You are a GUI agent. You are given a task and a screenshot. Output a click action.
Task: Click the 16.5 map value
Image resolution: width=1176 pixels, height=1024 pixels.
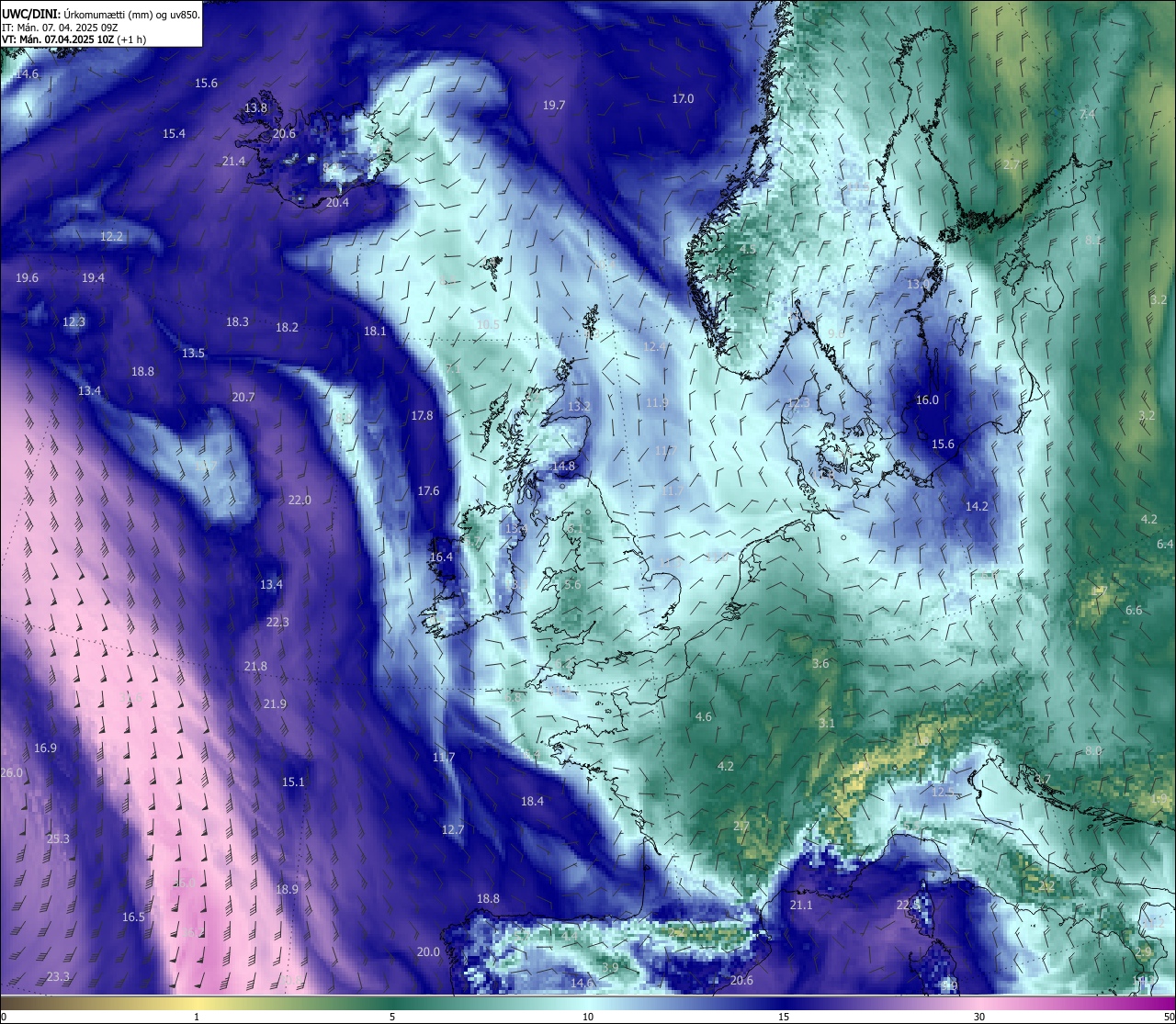[133, 917]
